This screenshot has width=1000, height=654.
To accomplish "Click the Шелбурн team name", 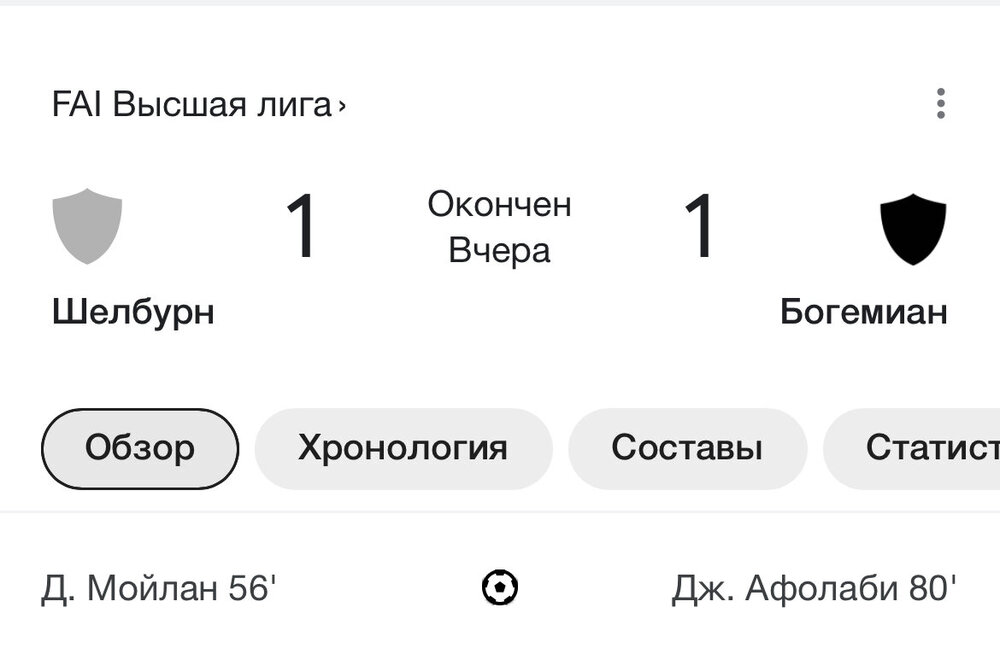I will (x=133, y=312).
